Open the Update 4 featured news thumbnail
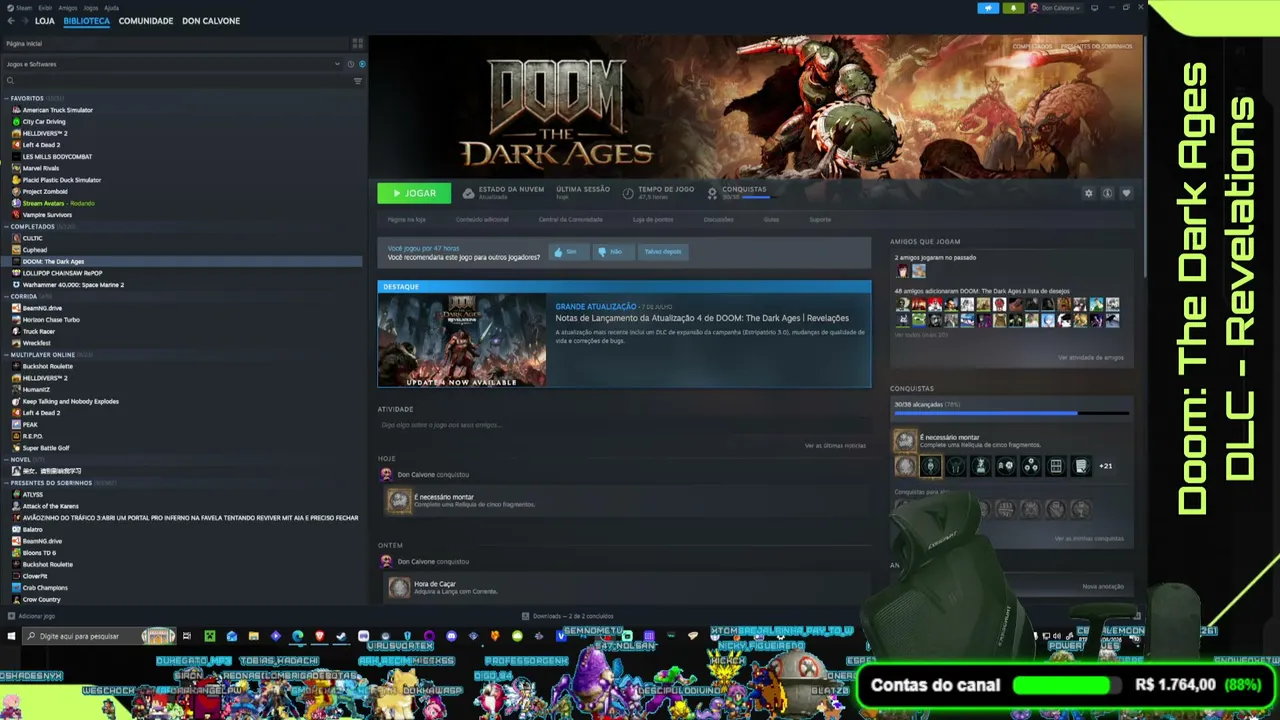 [x=462, y=340]
